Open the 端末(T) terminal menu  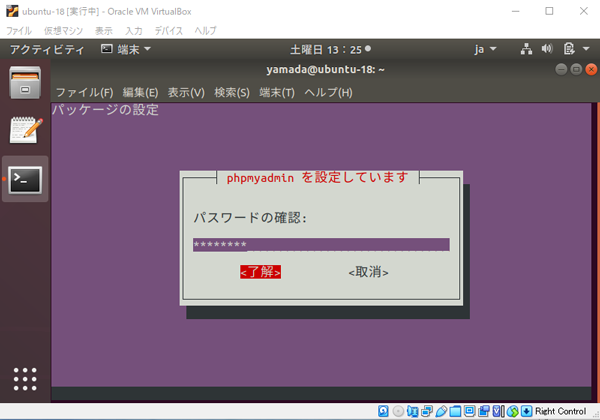click(x=277, y=92)
